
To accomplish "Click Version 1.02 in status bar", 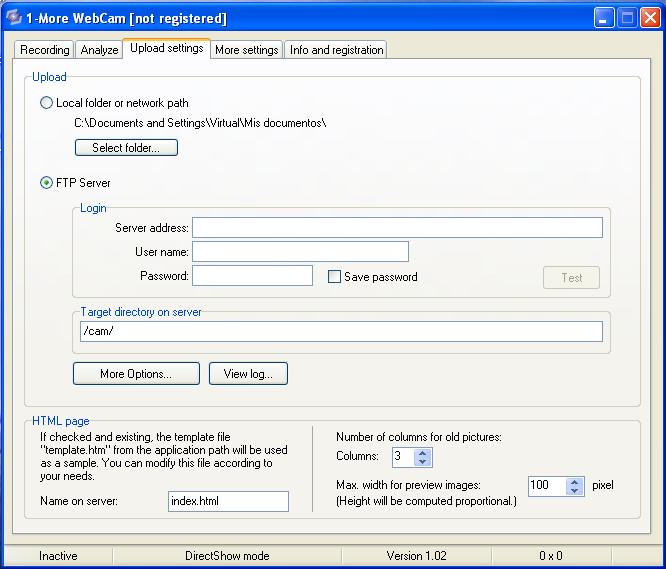I will tap(416, 556).
